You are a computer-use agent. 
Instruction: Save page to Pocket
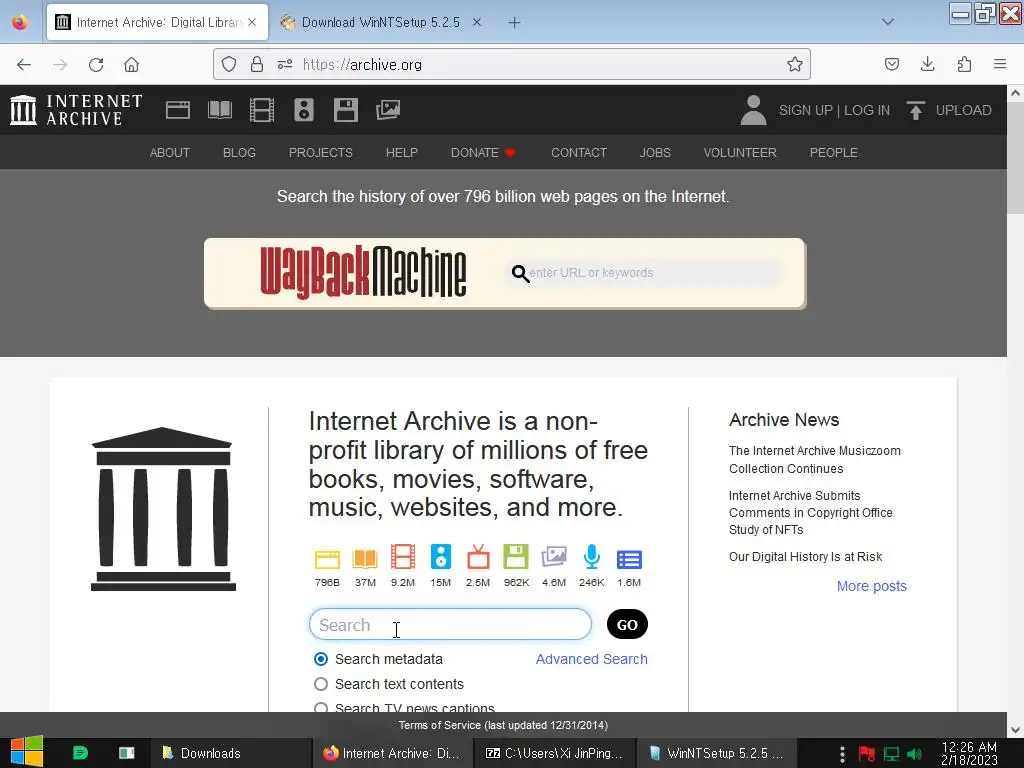point(891,64)
